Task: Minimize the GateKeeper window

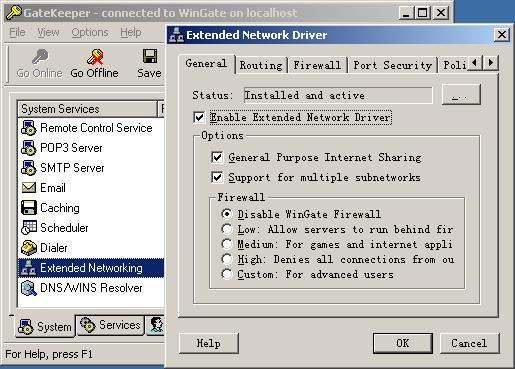Action: click(406, 13)
